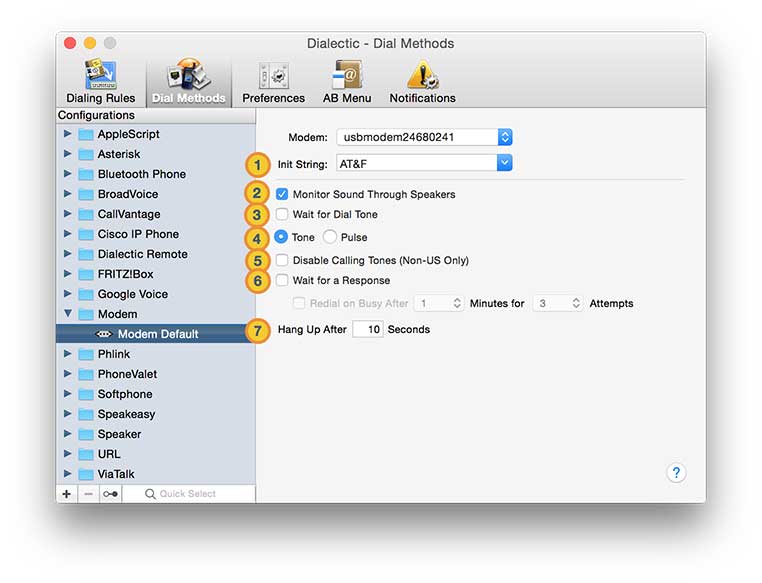
Task: Expand the Cisco IP Phone triangle
Action: click(68, 234)
